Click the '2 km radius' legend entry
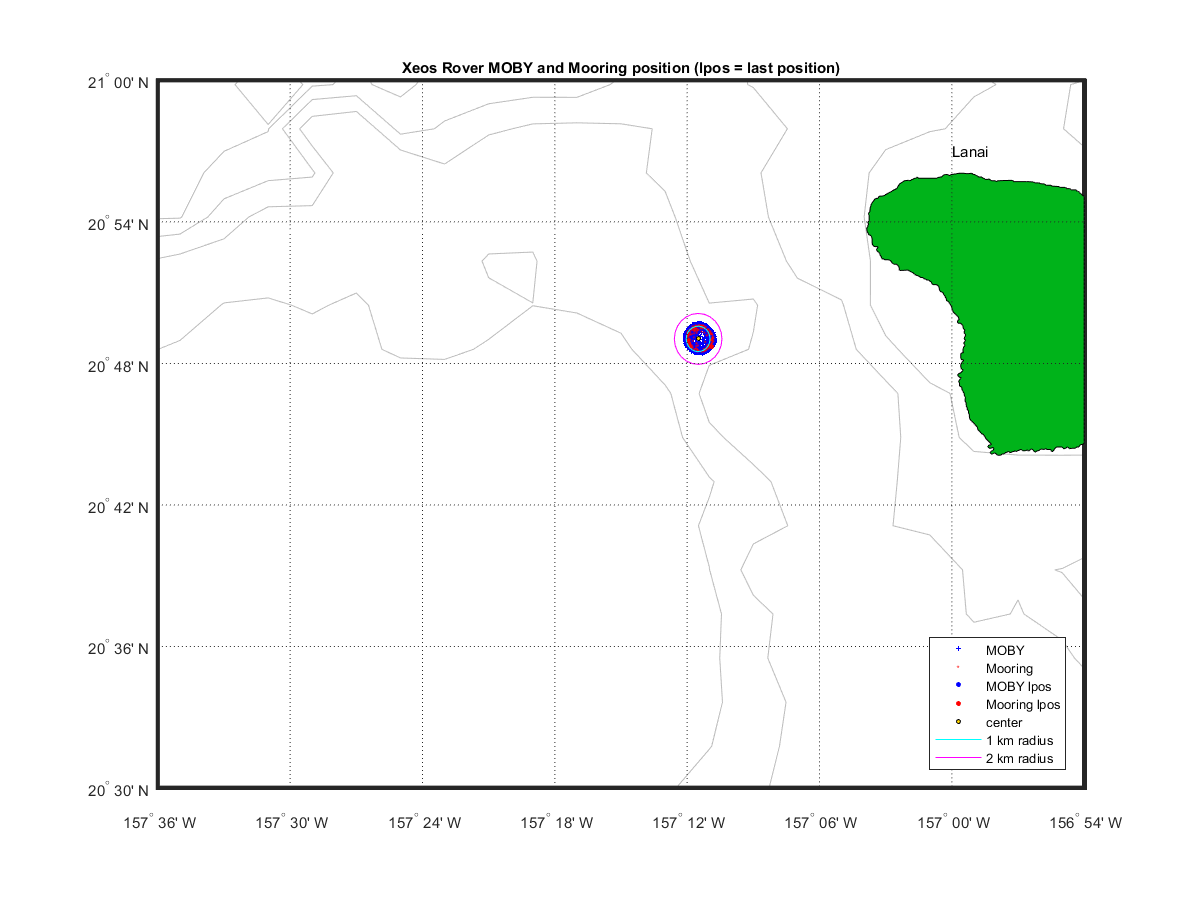 [1019, 759]
